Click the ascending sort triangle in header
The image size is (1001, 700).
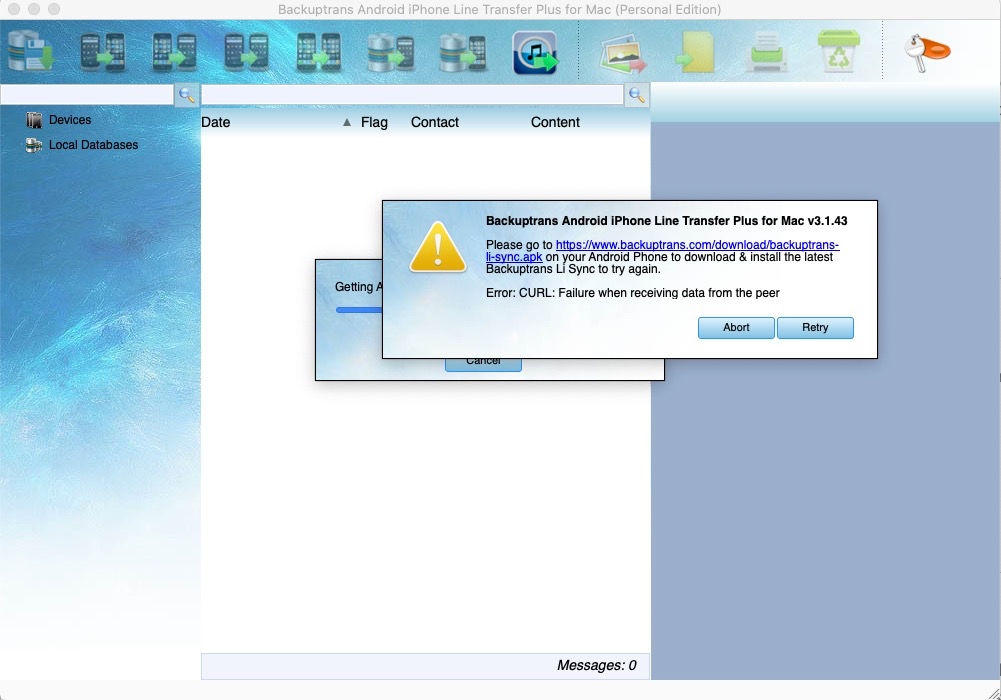[x=347, y=122]
